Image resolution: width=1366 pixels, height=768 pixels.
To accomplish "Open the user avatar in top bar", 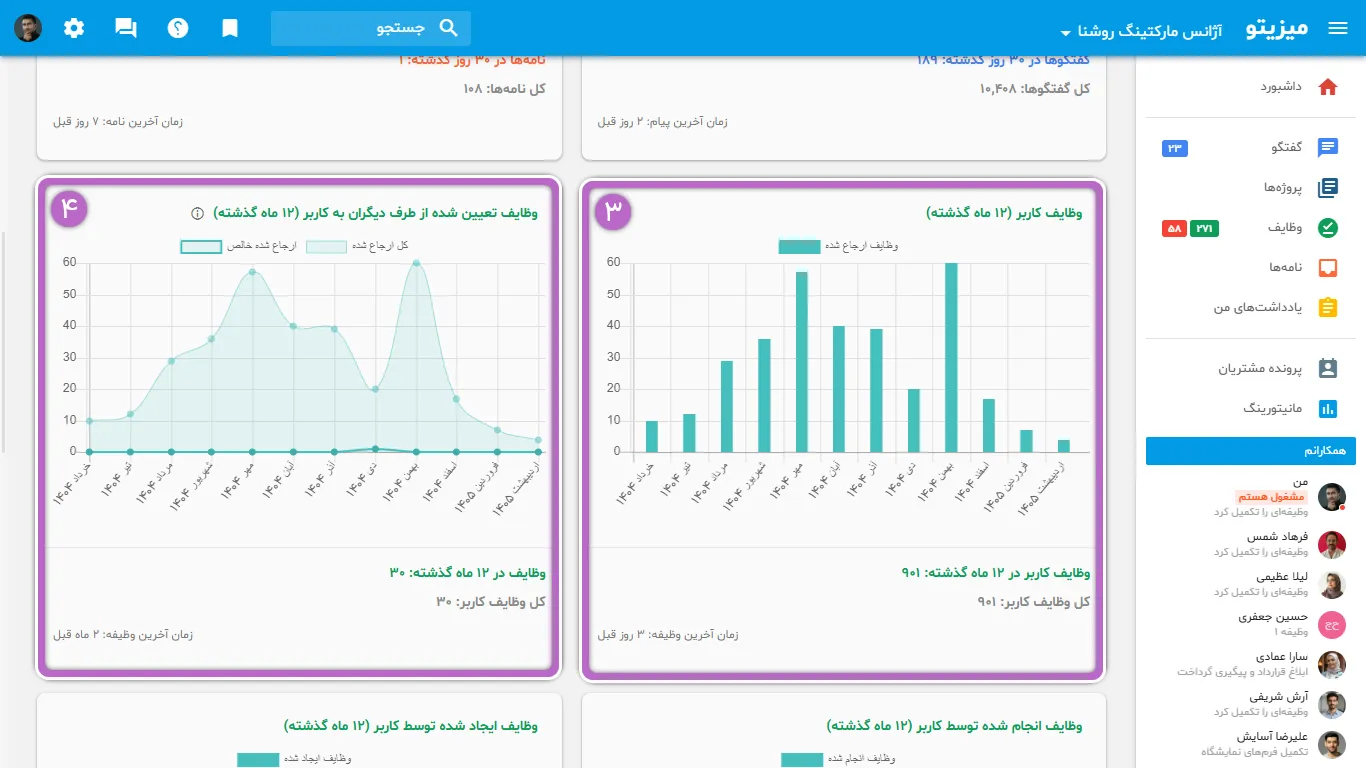I will (x=28, y=28).
